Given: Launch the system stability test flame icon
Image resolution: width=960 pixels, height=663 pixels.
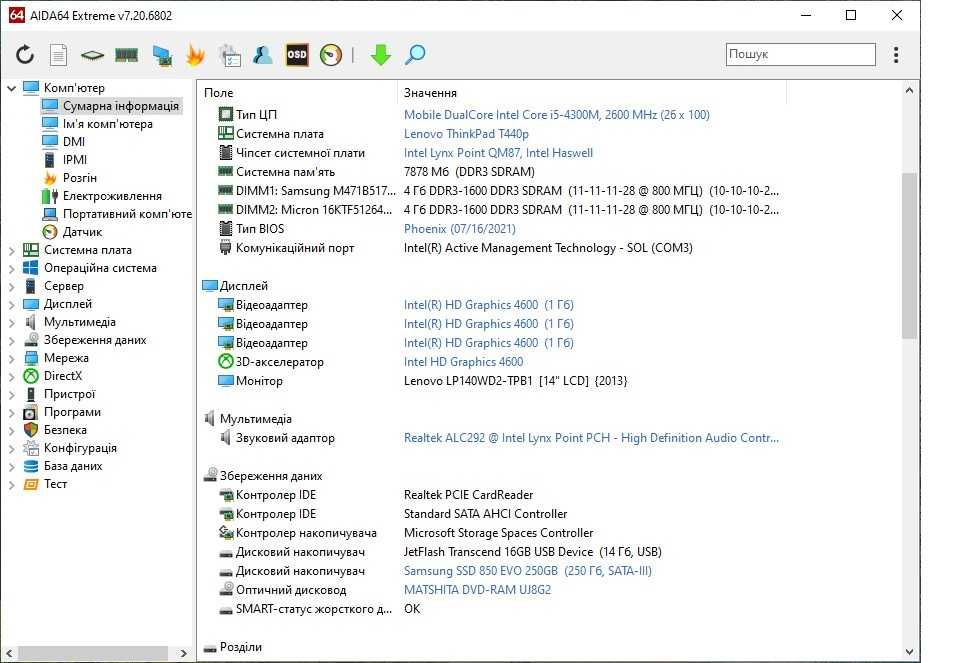Looking at the screenshot, I should 195,55.
